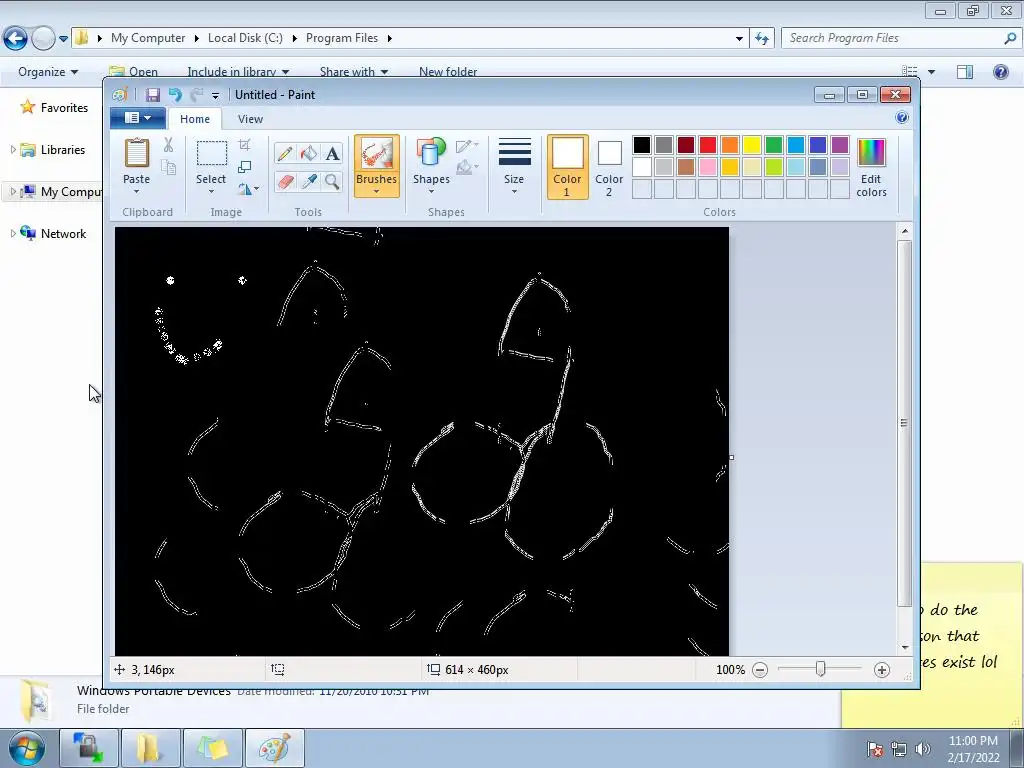Click Program Files in address breadcrumb
This screenshot has height=768, width=1024.
[x=342, y=38]
